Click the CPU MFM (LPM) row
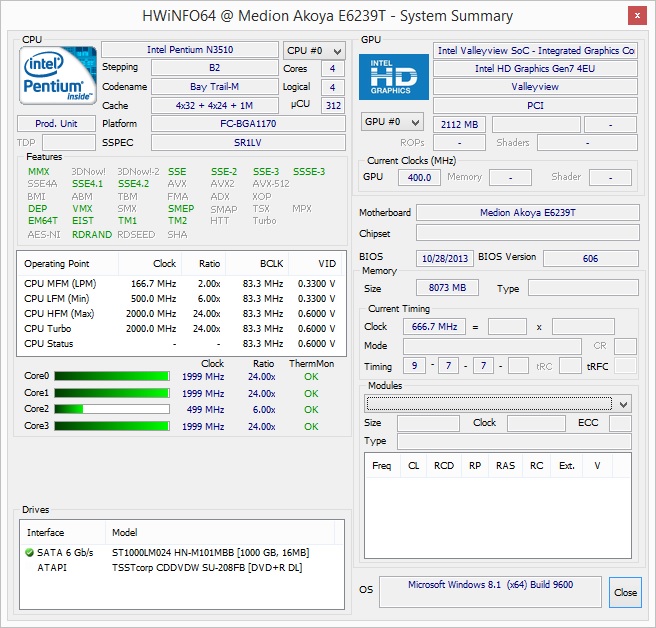The width and height of the screenshot is (656, 628). coord(181,284)
